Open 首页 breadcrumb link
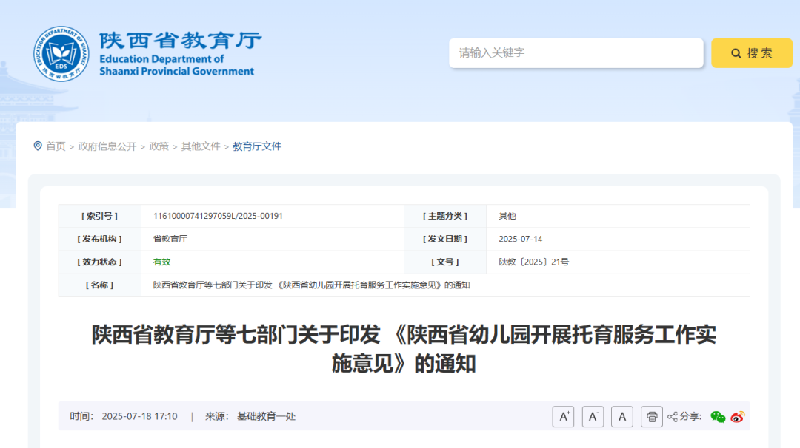This screenshot has width=800, height=448. (x=56, y=146)
